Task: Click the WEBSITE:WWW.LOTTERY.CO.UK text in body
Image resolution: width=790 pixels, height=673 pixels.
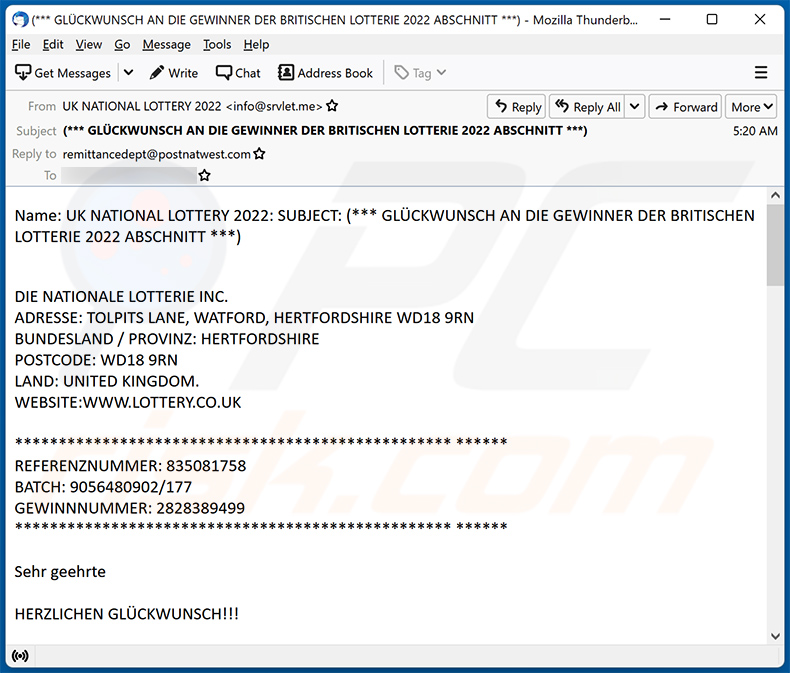Action: (128, 402)
